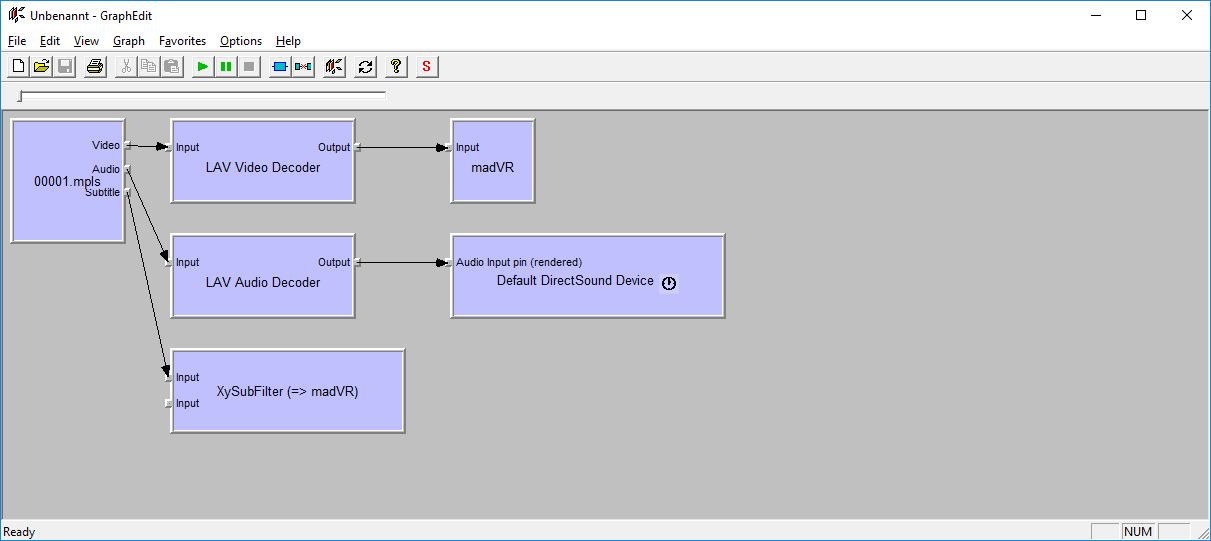Select the LAV Audio Decoder filter box
Image resolution: width=1211 pixels, height=541 pixels.
[x=263, y=276]
